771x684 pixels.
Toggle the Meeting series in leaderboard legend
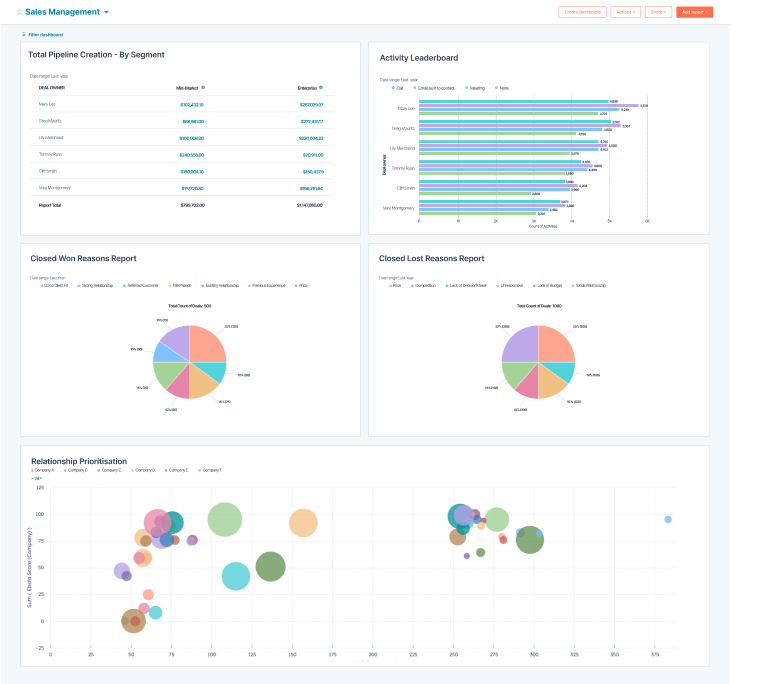[475, 88]
